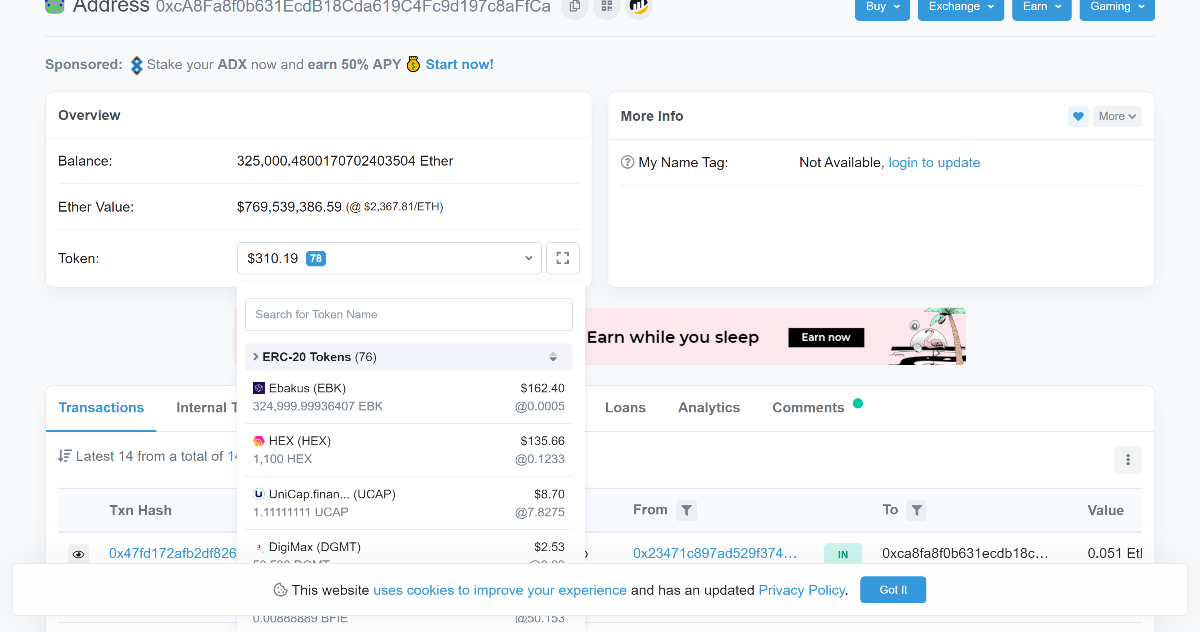The width and height of the screenshot is (1200, 632).
Task: Open the vertical three-dot options menu
Action: (1128, 460)
